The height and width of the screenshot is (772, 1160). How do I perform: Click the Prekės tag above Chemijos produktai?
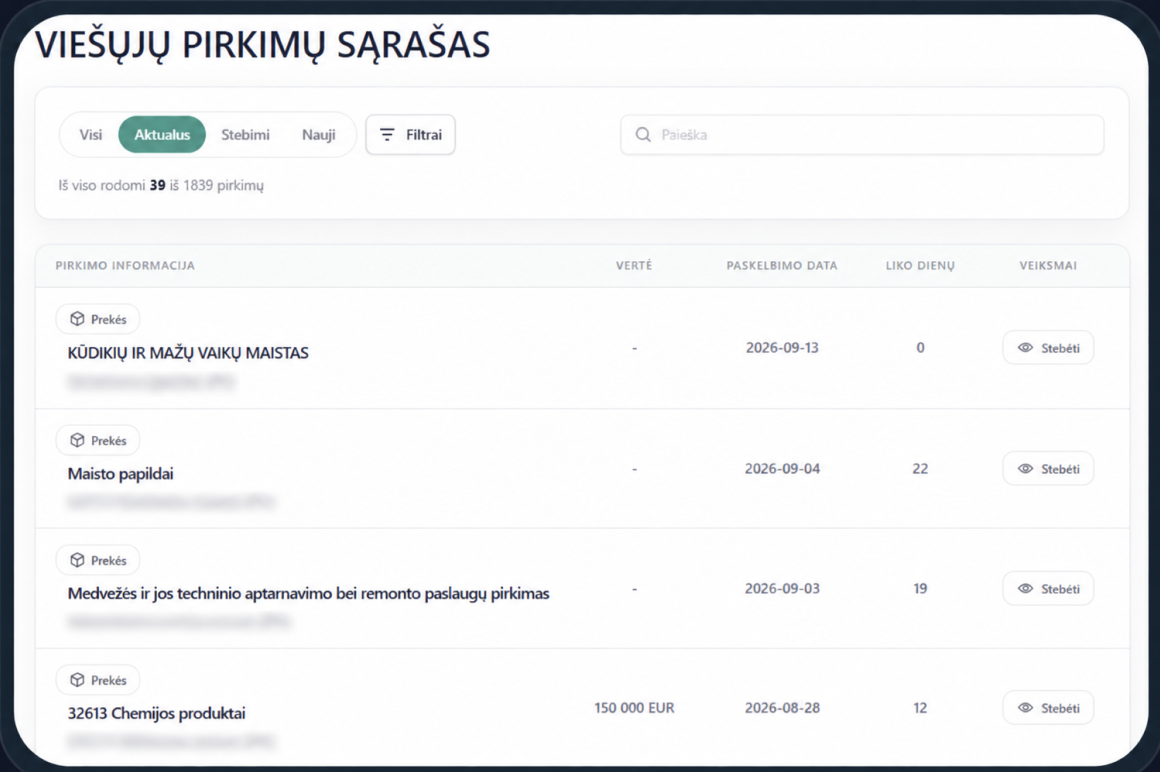pos(98,680)
